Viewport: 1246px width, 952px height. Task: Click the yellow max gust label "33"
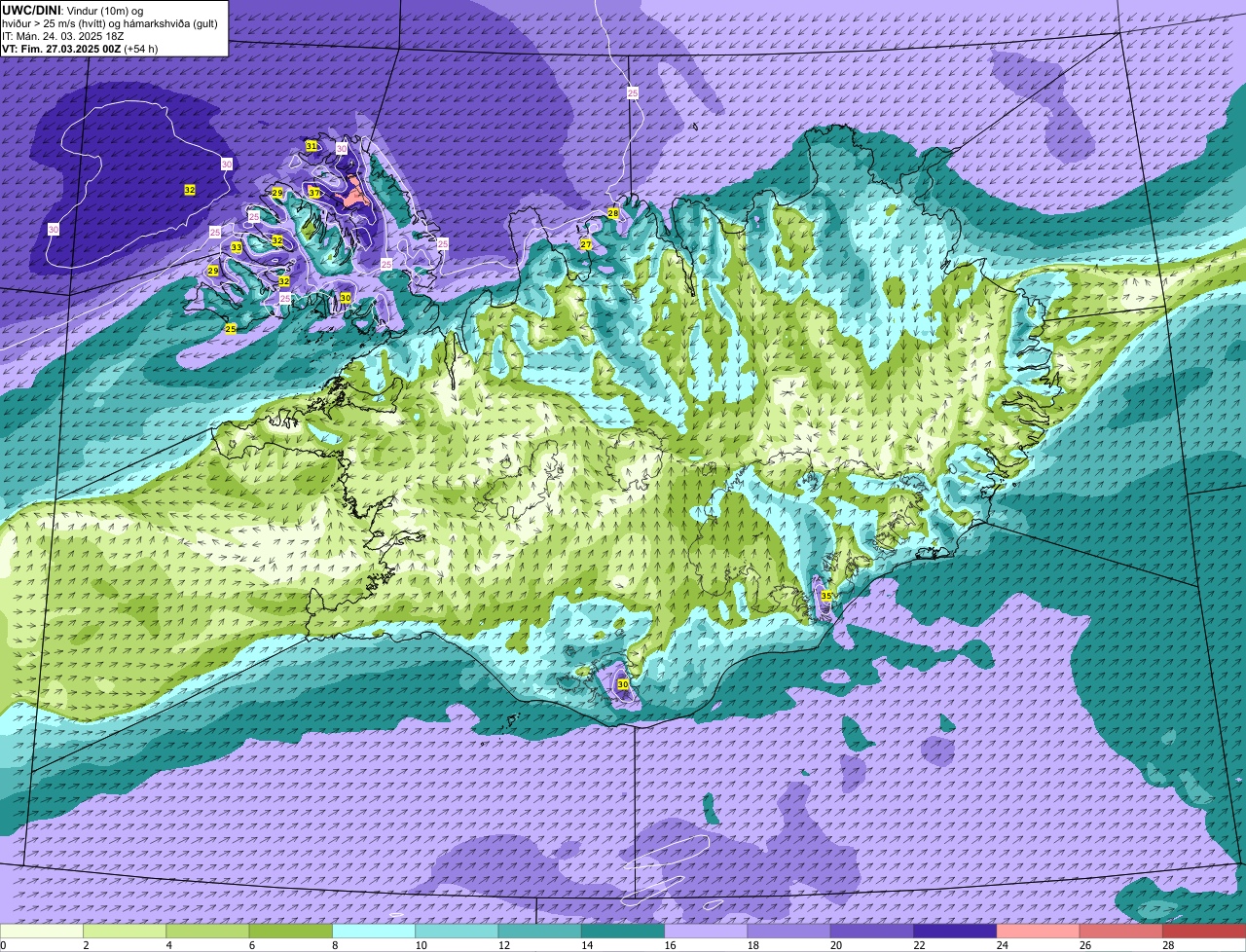237,248
